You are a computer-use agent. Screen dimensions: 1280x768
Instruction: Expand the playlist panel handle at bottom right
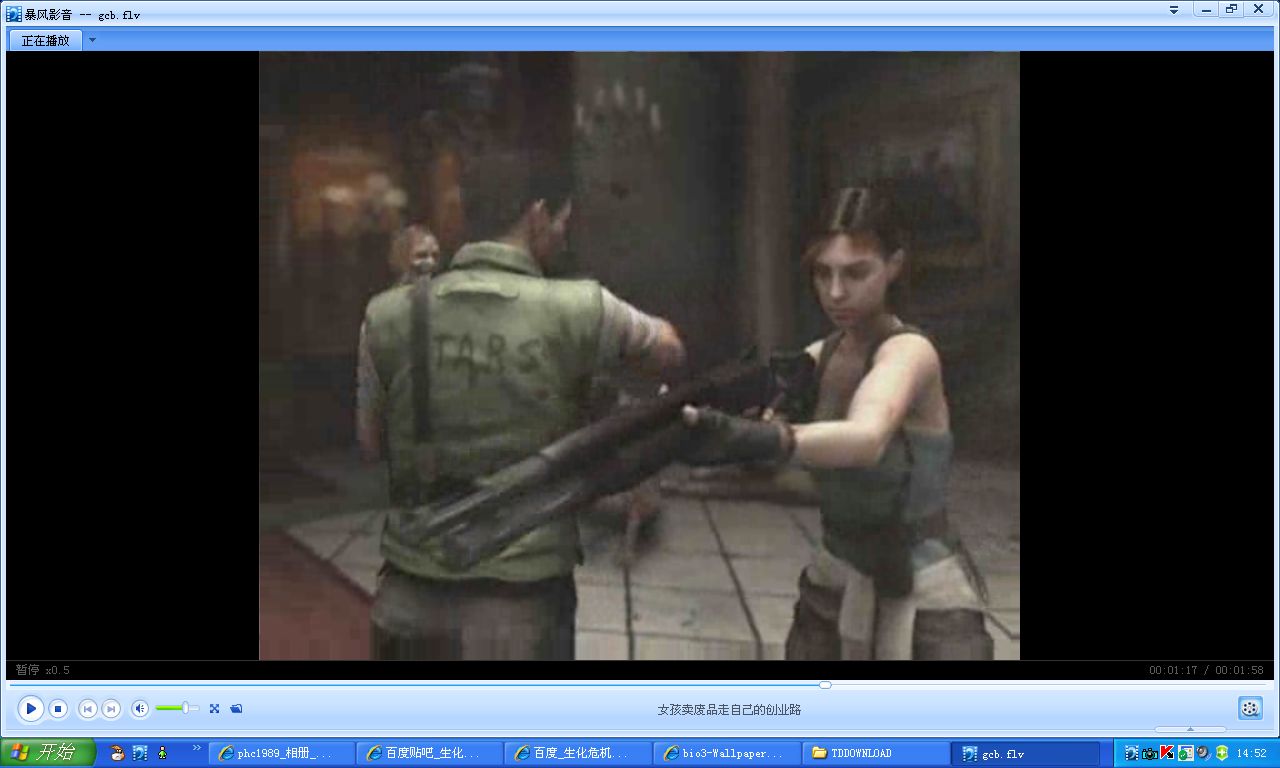click(x=1190, y=729)
